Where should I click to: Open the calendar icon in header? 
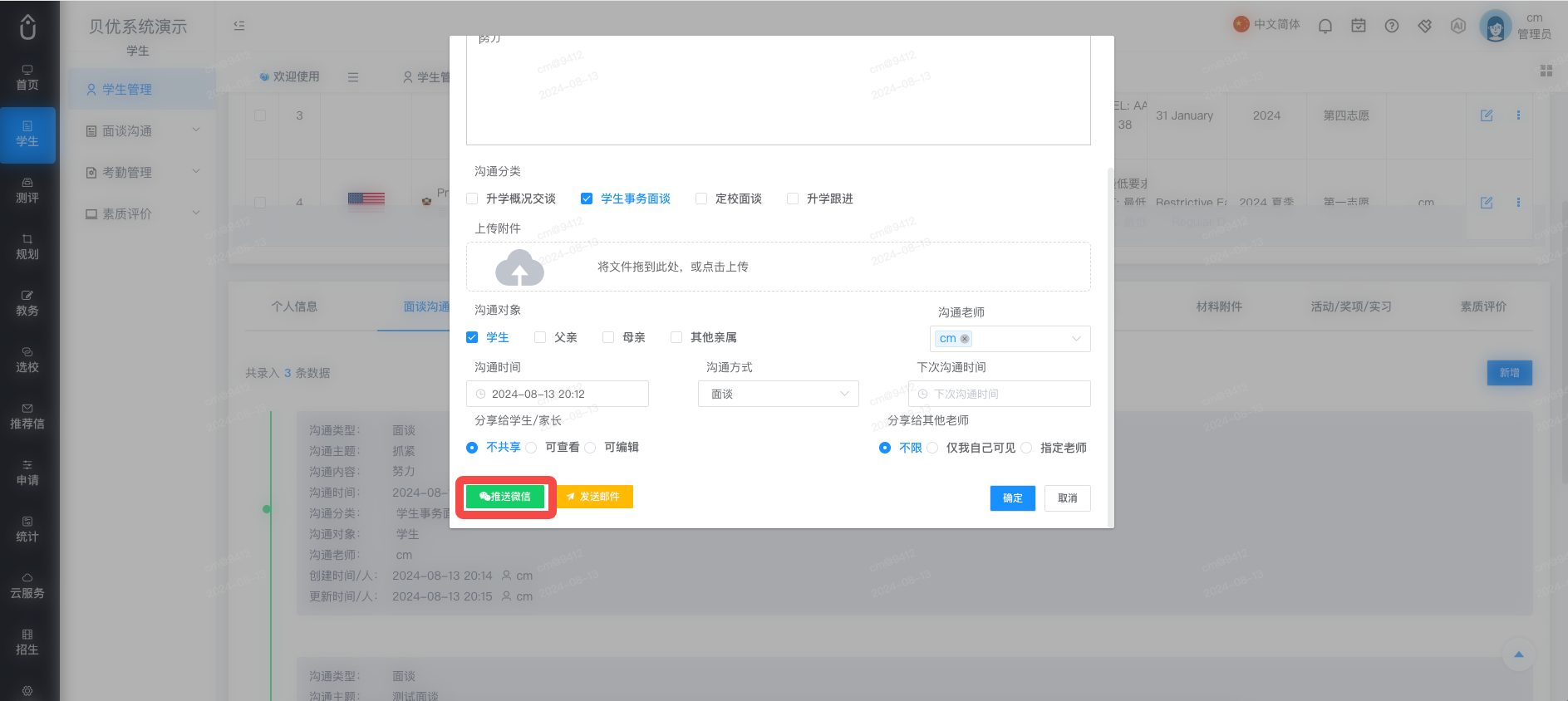coord(1359,26)
